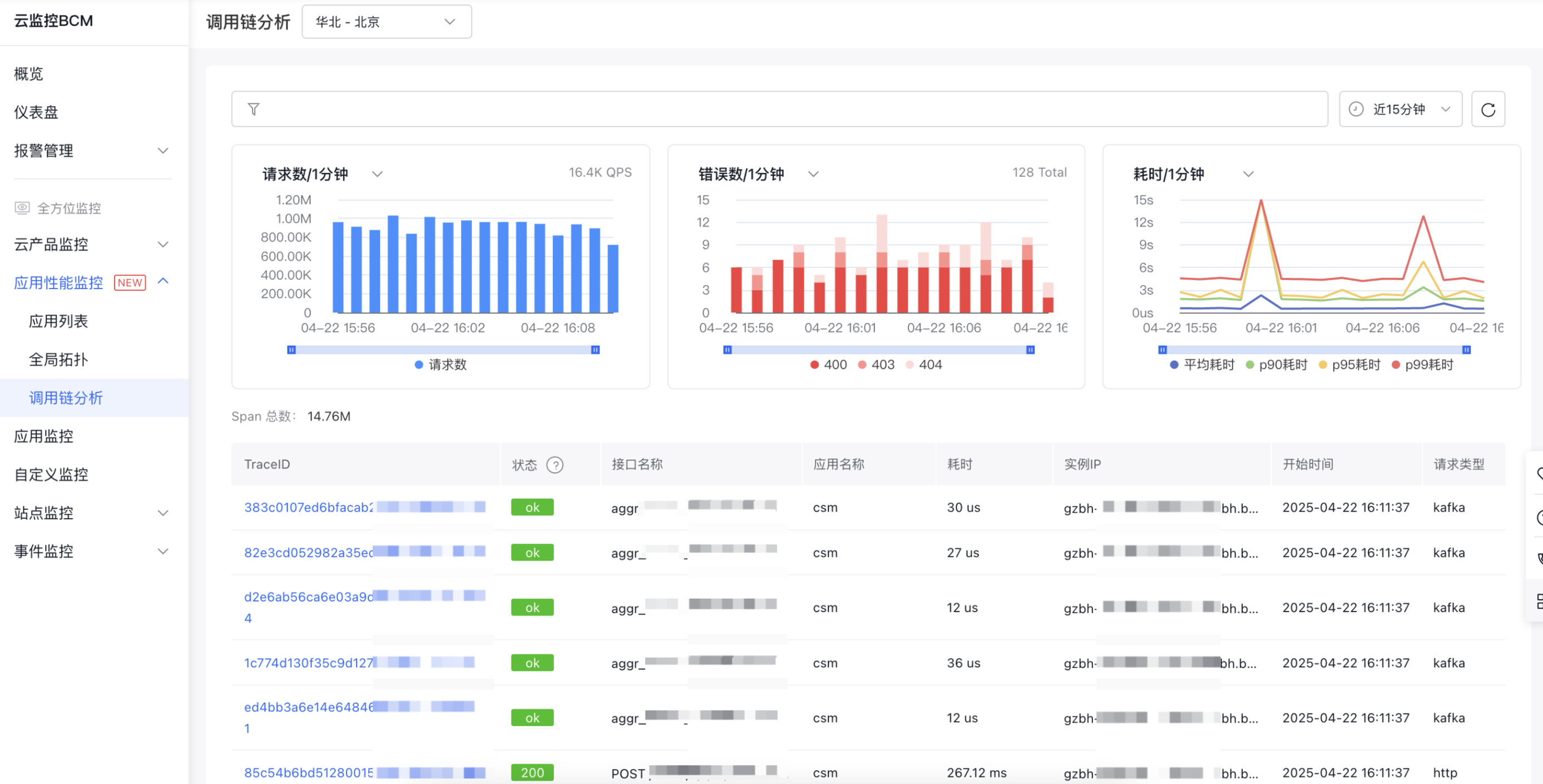Screen dimensions: 1543x784
Task: Click the 全方位监控 monitor icon
Action: click(x=22, y=208)
